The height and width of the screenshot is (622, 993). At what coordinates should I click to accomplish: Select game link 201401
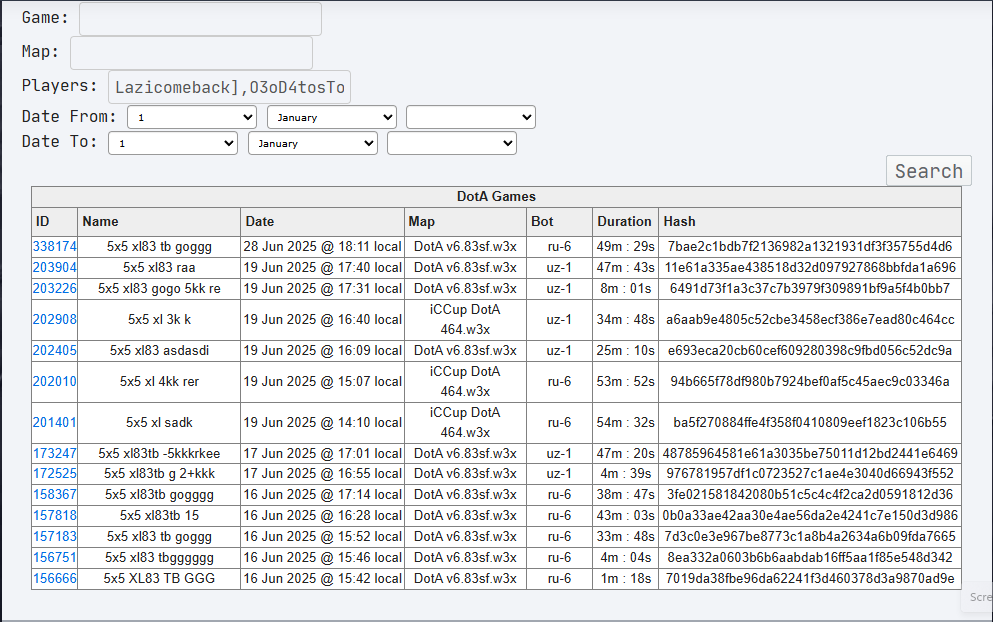[x=54, y=422]
